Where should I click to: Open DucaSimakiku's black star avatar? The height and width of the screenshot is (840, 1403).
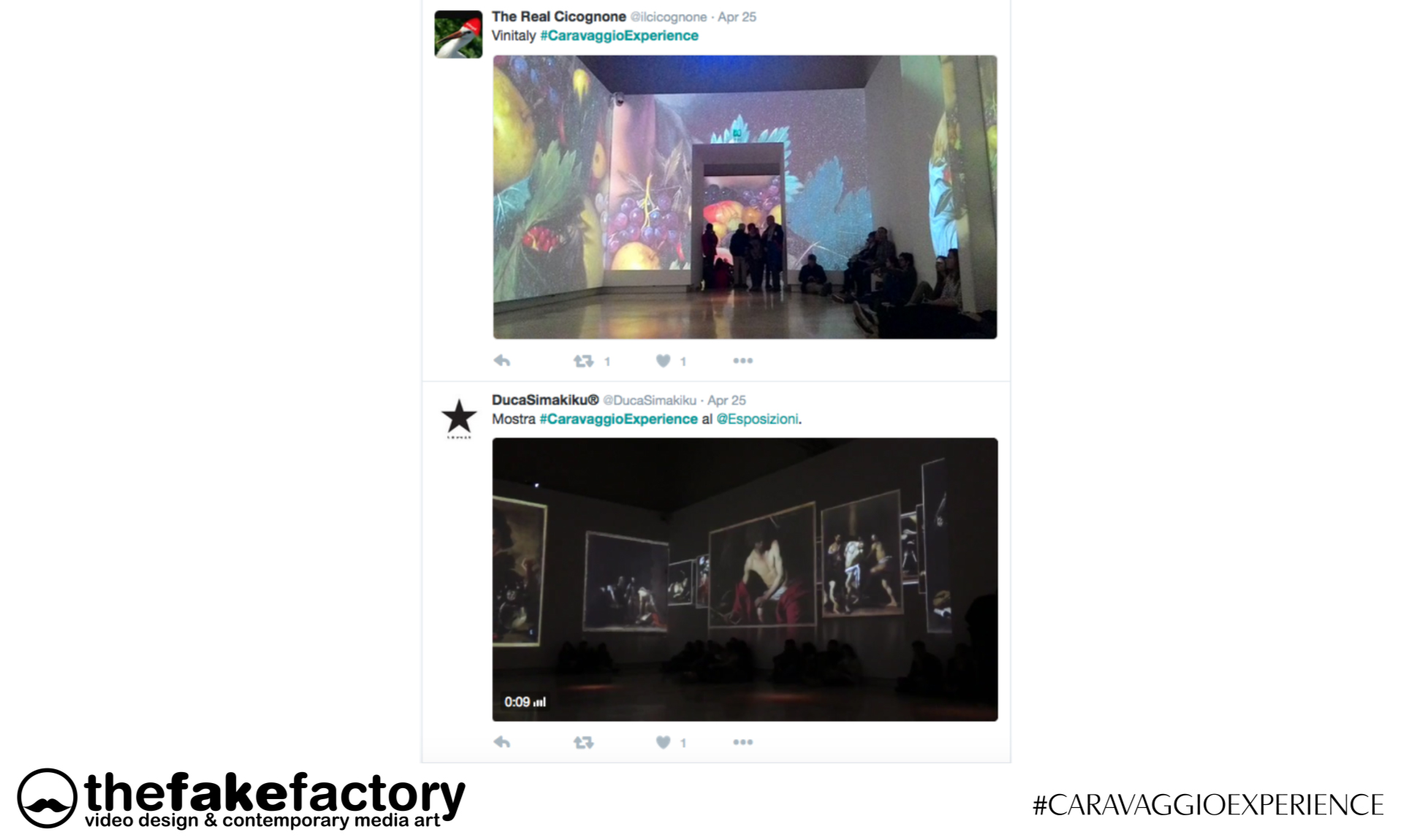pos(458,418)
